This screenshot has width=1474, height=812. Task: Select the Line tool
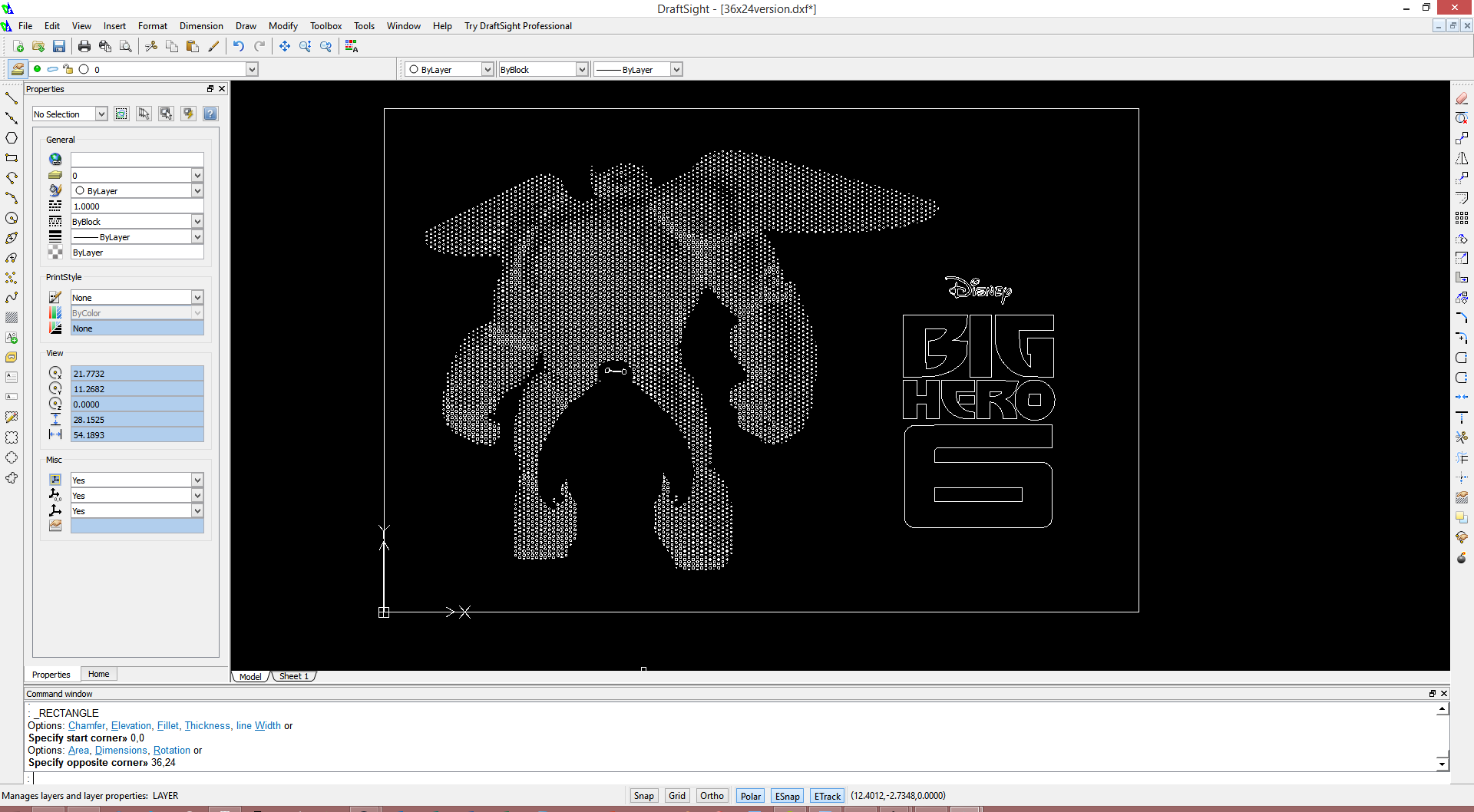point(12,98)
